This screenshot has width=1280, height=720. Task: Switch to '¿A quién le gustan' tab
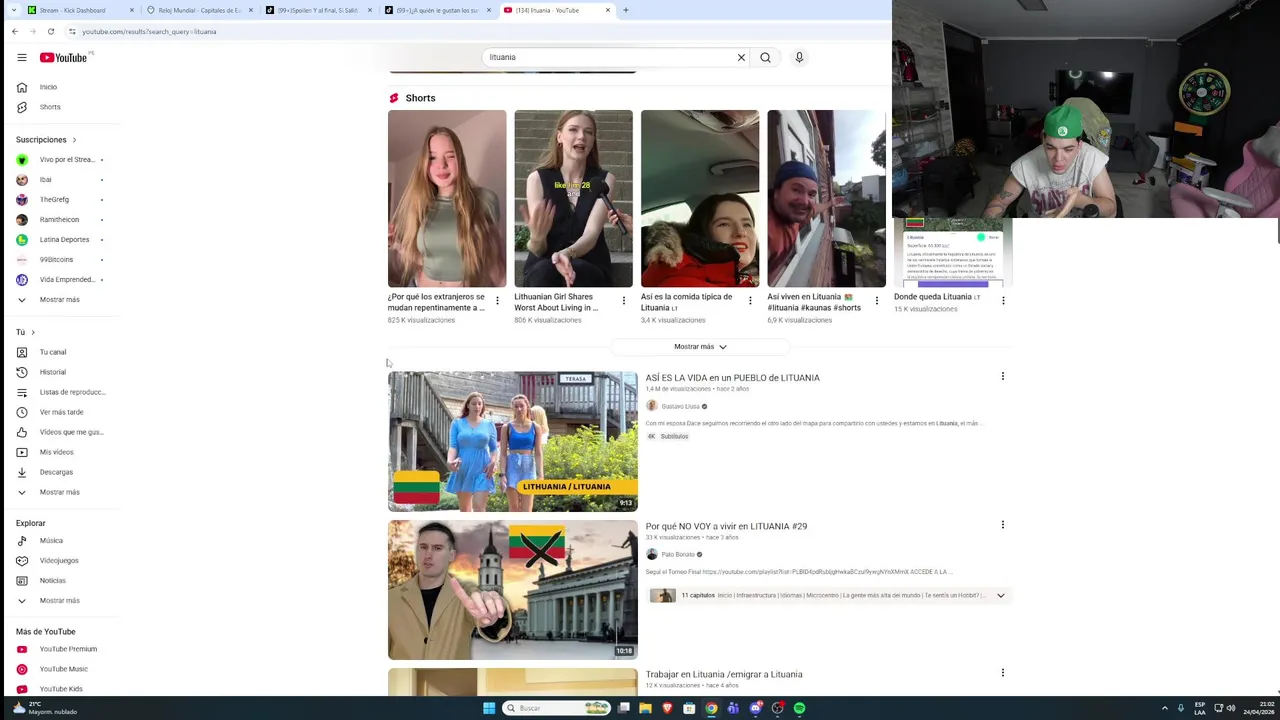[437, 10]
